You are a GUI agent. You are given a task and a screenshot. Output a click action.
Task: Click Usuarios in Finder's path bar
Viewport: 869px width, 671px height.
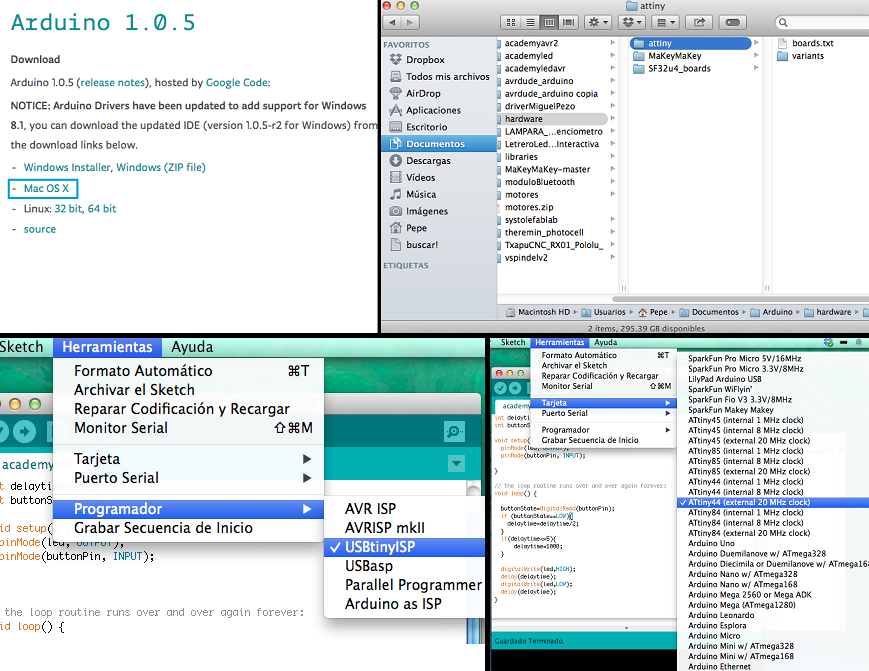(603, 312)
